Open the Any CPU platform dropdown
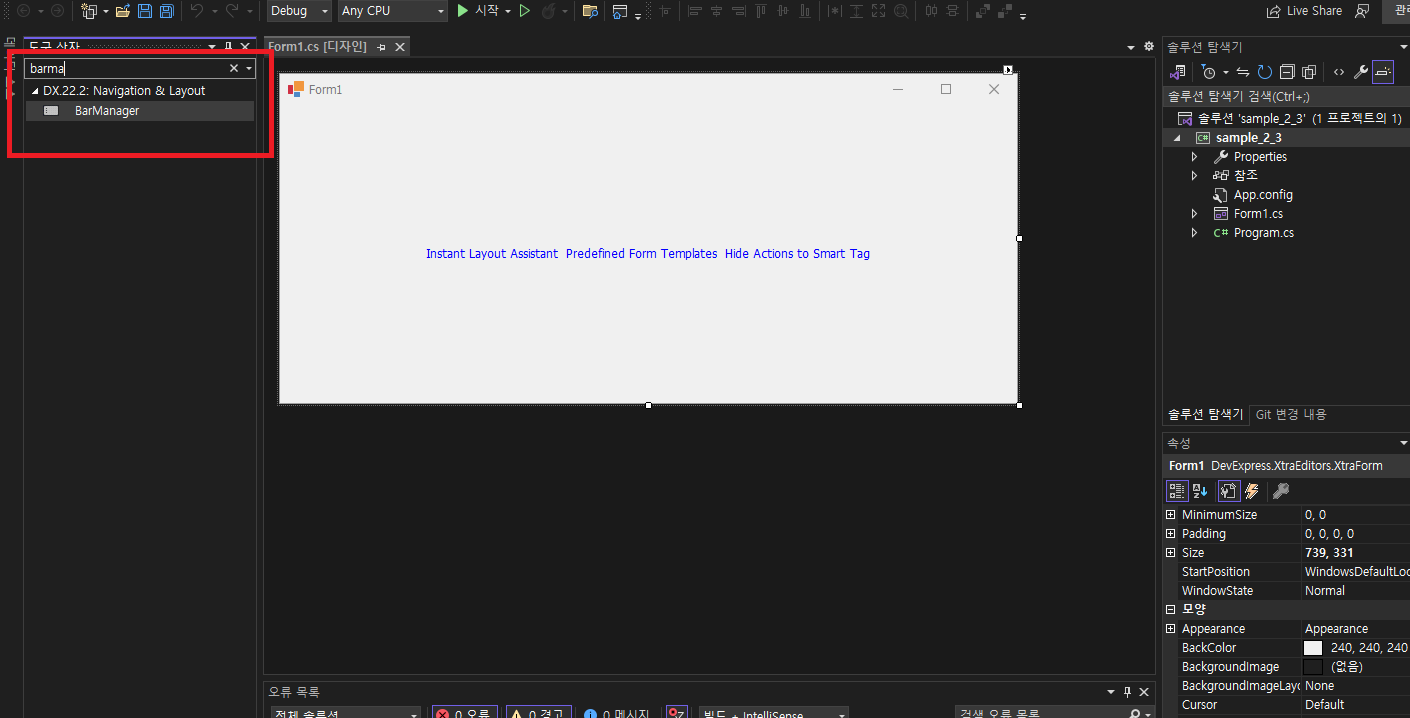This screenshot has width=1410, height=718. (x=392, y=11)
